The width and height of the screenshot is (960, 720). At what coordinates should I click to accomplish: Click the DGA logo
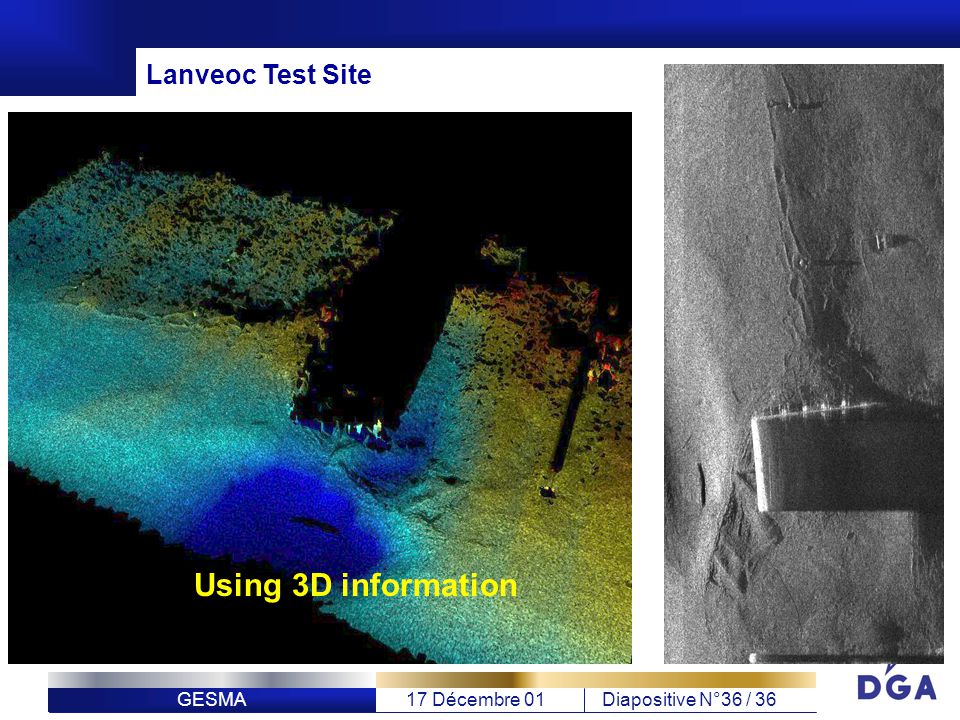pyautogui.click(x=897, y=683)
